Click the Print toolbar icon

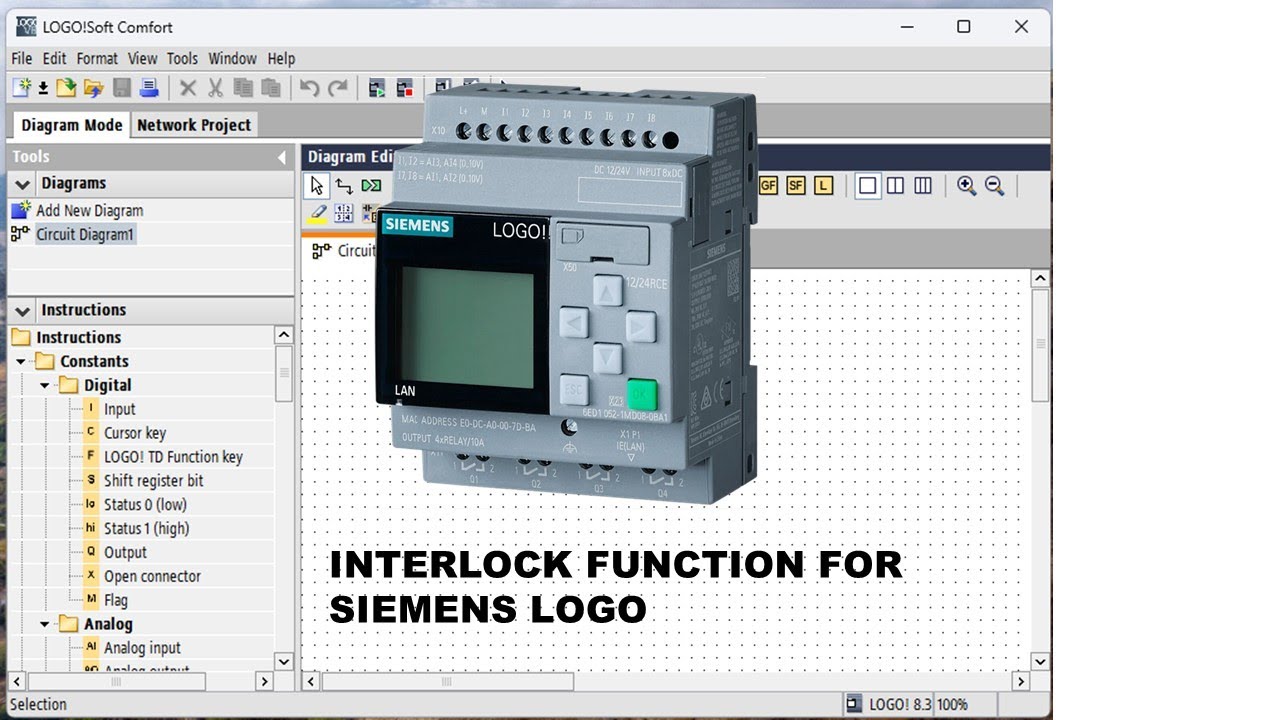point(149,88)
